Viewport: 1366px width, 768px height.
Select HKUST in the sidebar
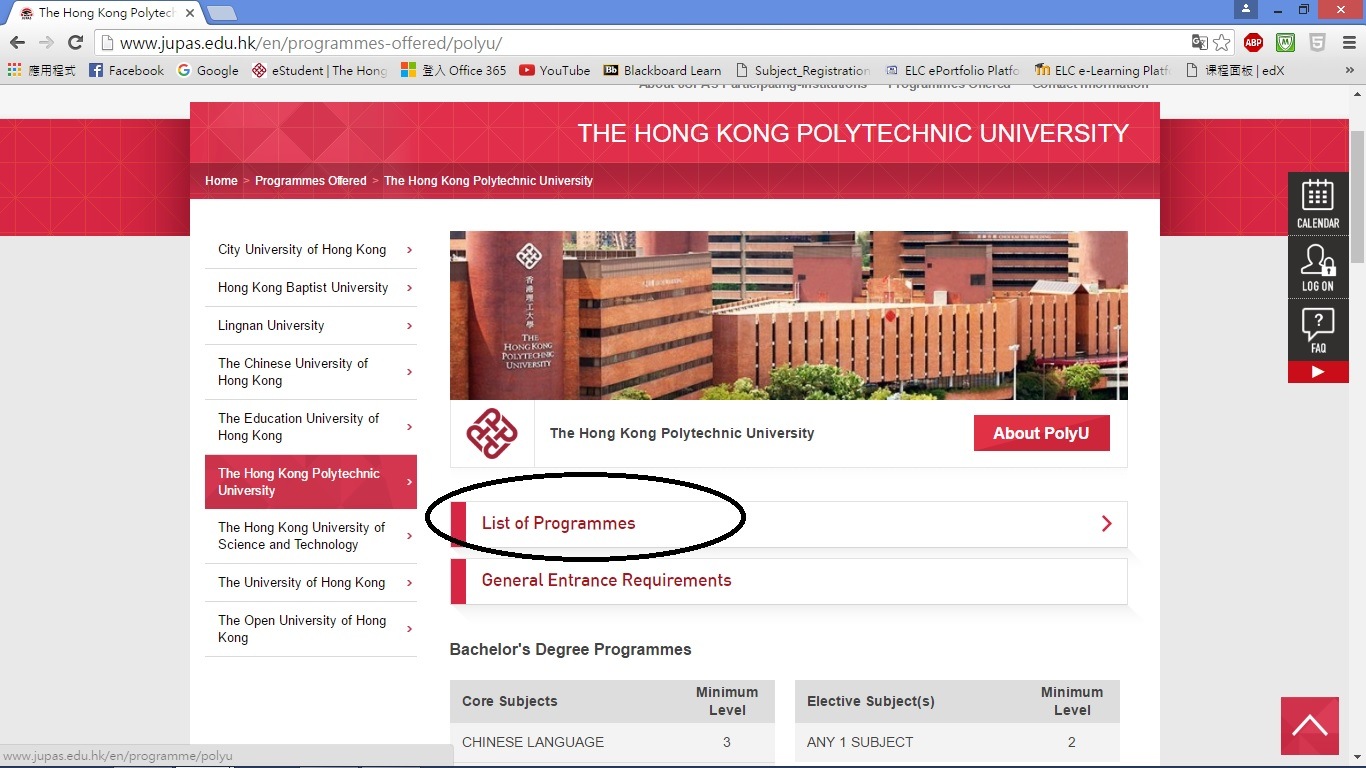(x=311, y=536)
